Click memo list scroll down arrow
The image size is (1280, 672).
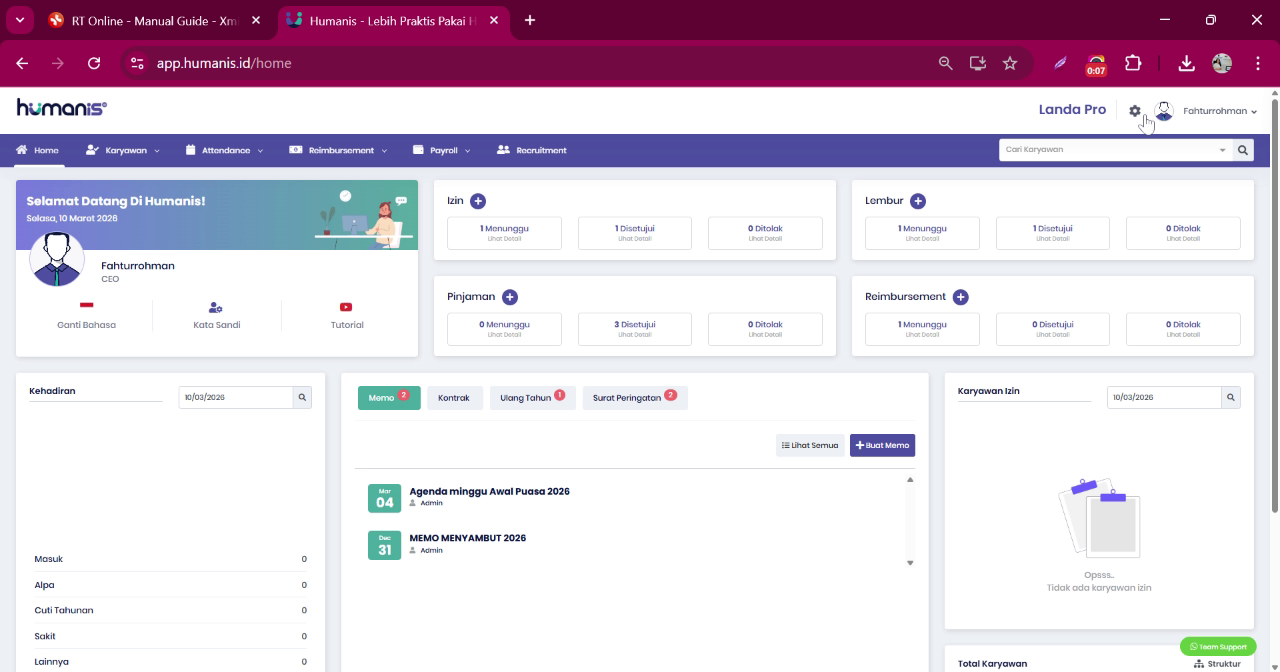pos(910,563)
